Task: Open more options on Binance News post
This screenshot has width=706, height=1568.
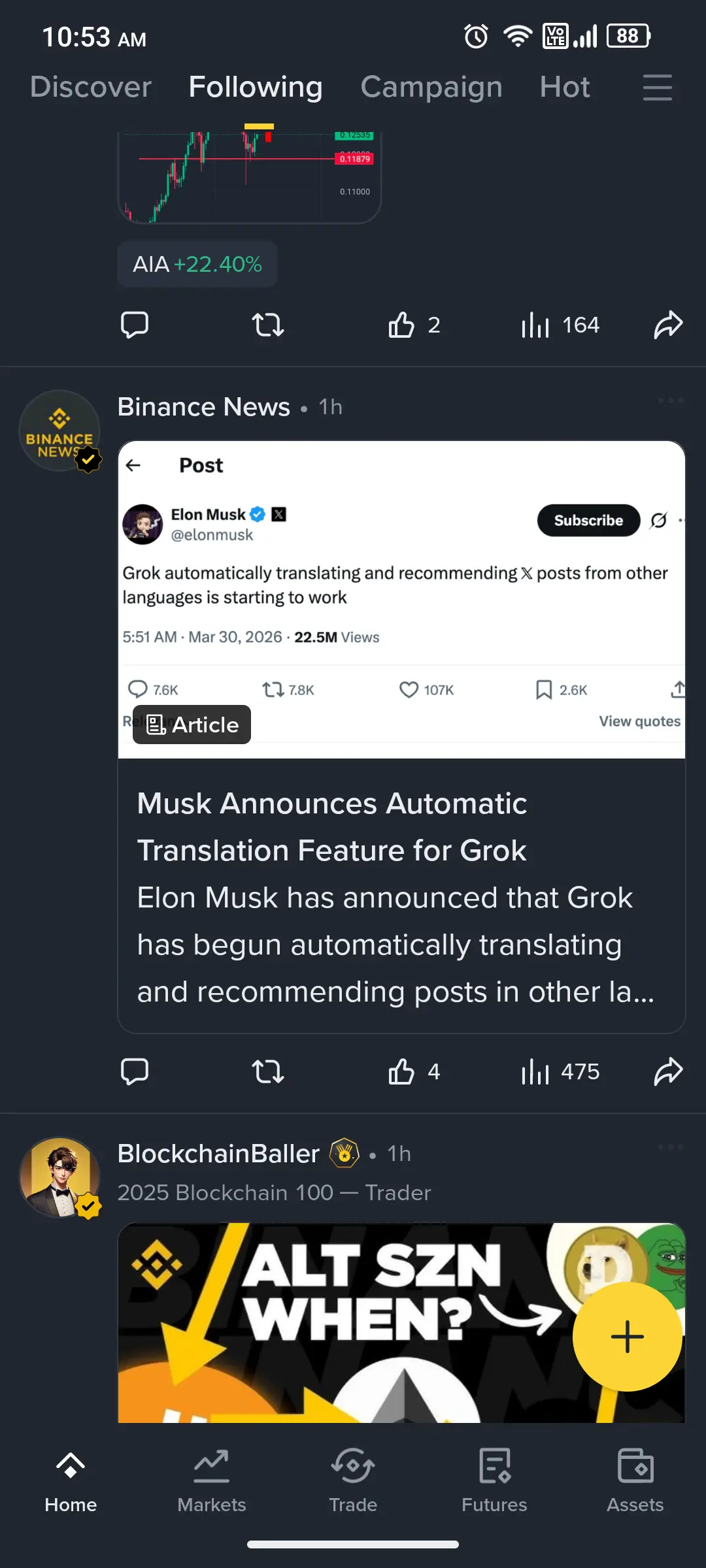Action: point(671,400)
